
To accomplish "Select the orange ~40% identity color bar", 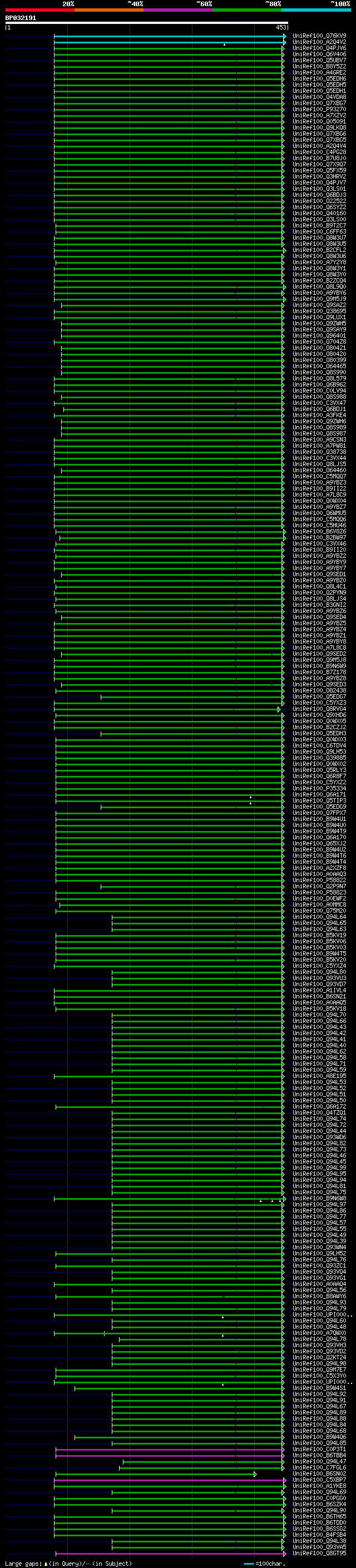I will point(109,10).
